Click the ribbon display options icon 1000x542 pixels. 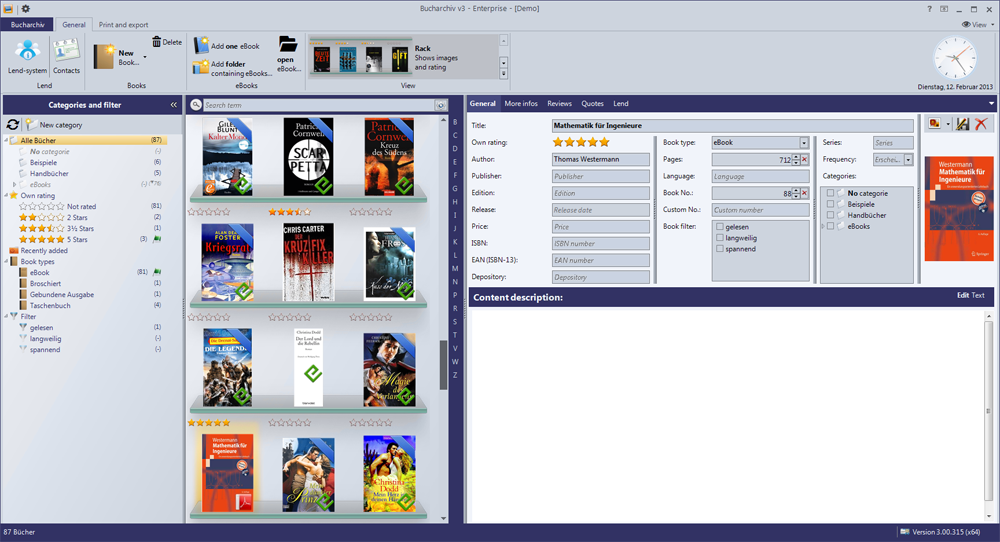click(944, 9)
